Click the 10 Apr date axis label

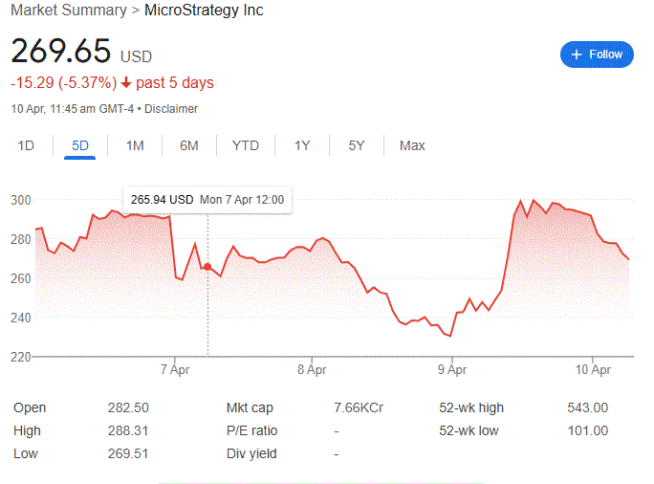click(x=593, y=370)
